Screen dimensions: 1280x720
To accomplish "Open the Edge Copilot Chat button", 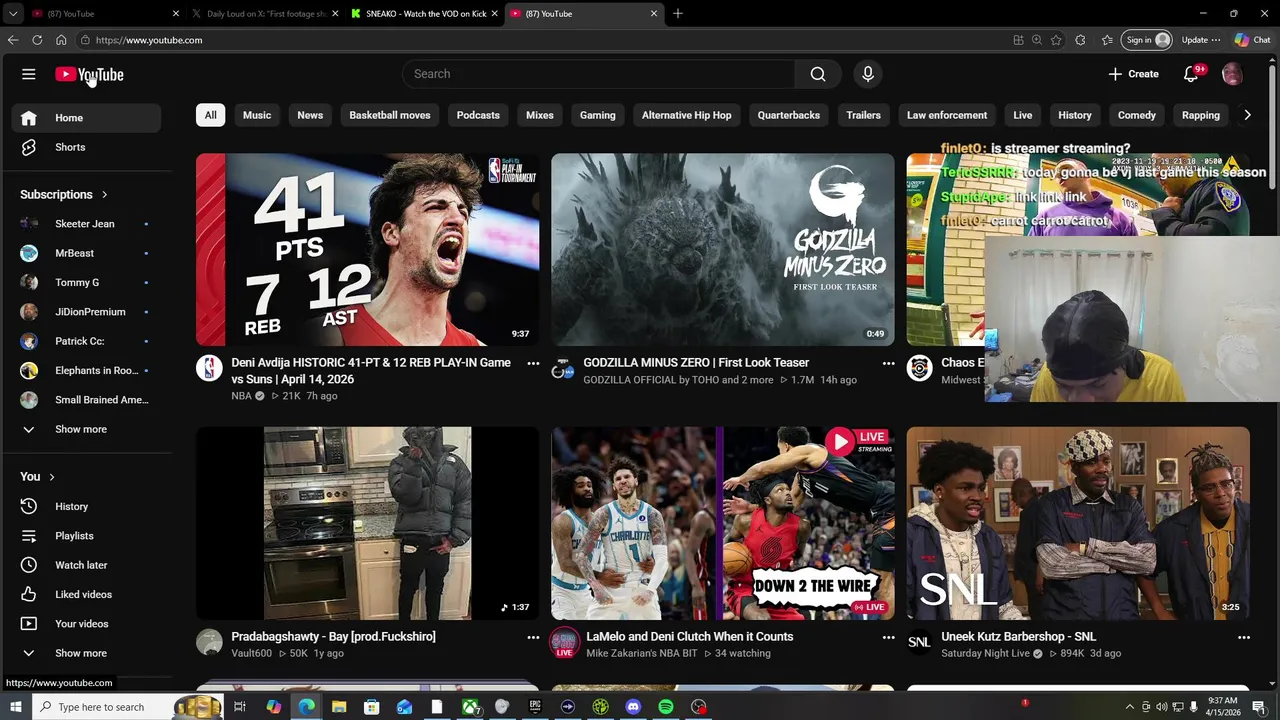I will point(1252,40).
